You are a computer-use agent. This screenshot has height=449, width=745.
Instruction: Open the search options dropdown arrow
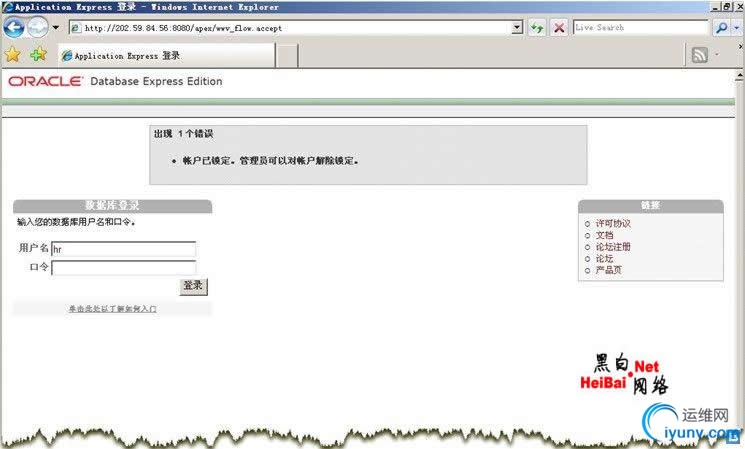coord(736,28)
